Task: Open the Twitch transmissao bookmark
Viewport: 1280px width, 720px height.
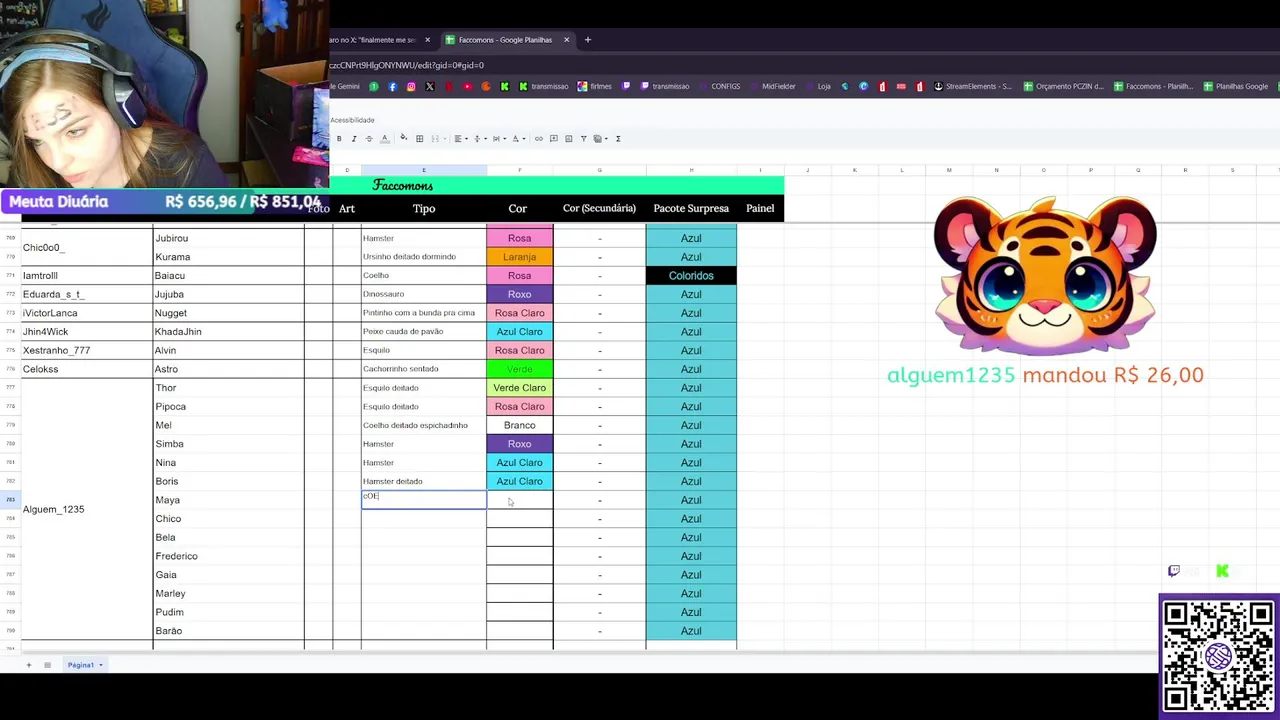Action: pos(664,86)
